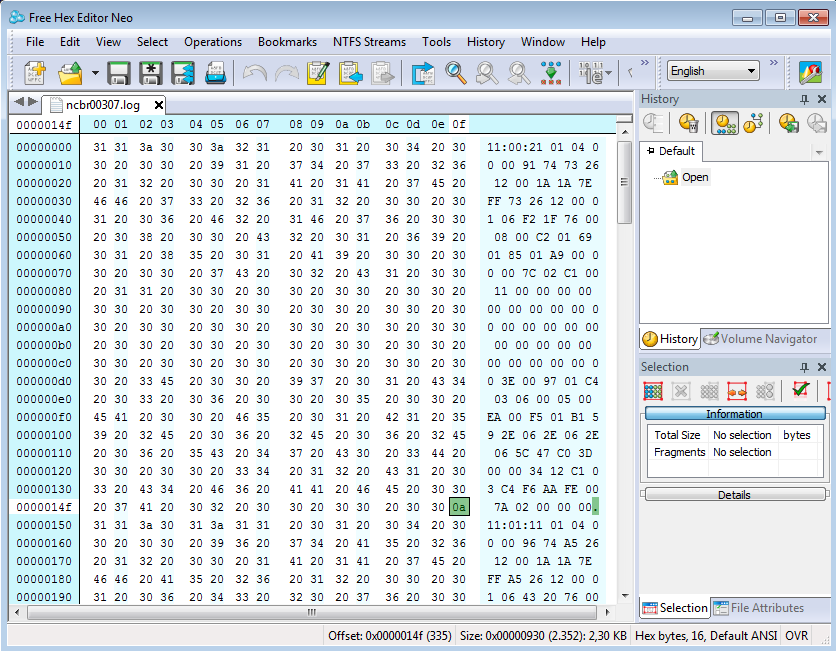Screen dimensions: 836x651
Task: Click the Save History clock icon
Action: click(789, 123)
